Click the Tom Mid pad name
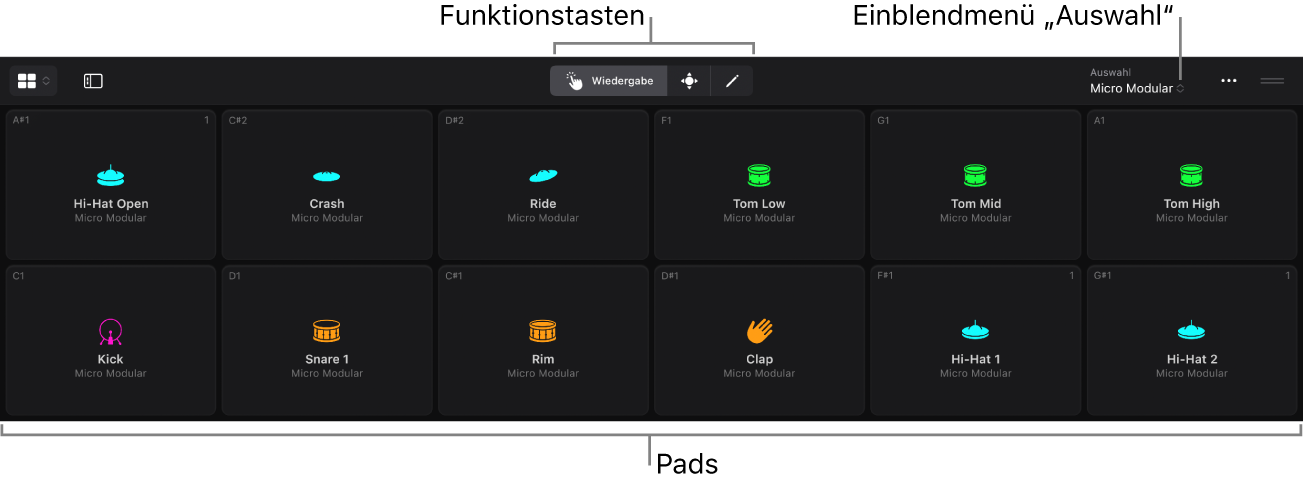The height and width of the screenshot is (489, 1303). (x=976, y=204)
